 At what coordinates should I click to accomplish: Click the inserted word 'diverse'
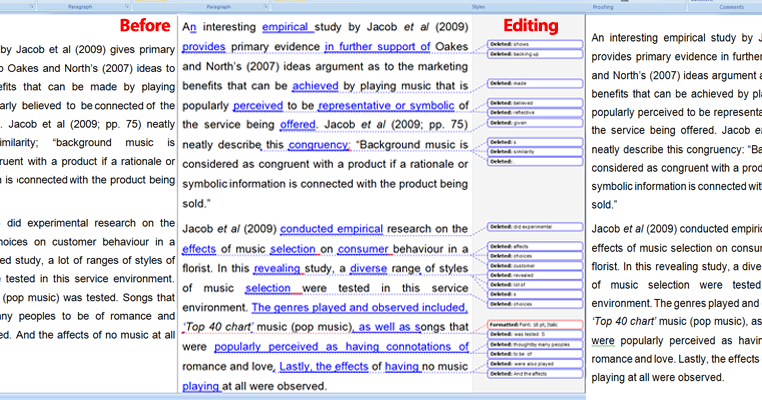coord(368,268)
